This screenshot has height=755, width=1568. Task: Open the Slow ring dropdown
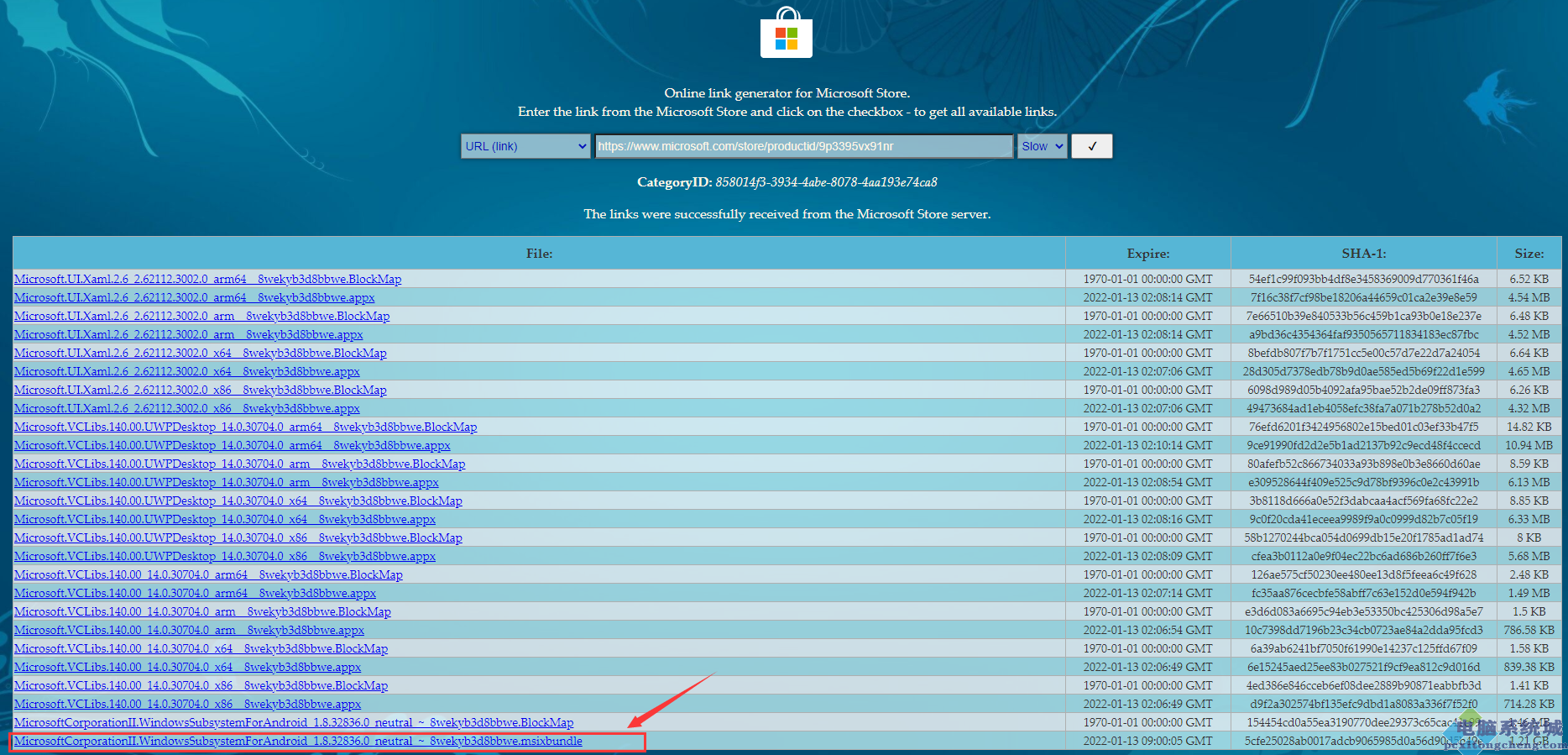[x=1043, y=146]
